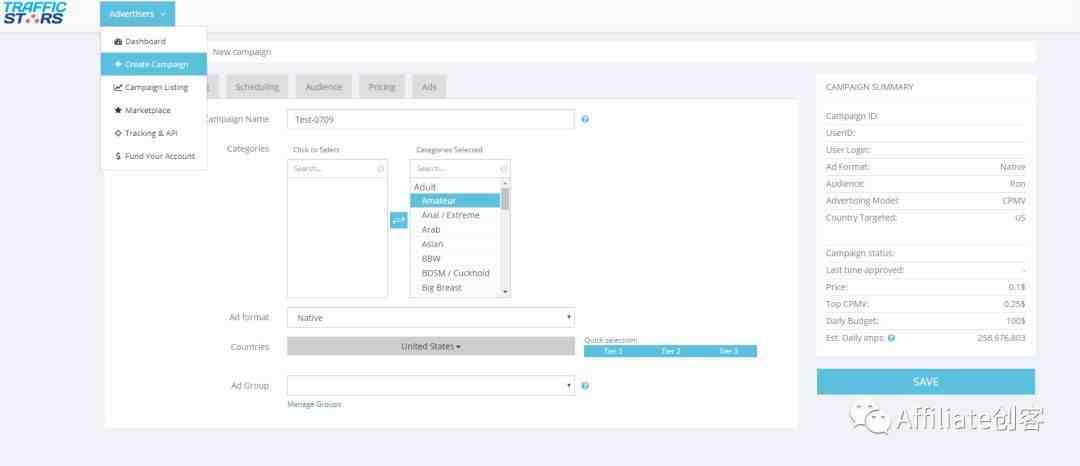
Task: Clear the Click to Select search field icon
Action: [381, 169]
